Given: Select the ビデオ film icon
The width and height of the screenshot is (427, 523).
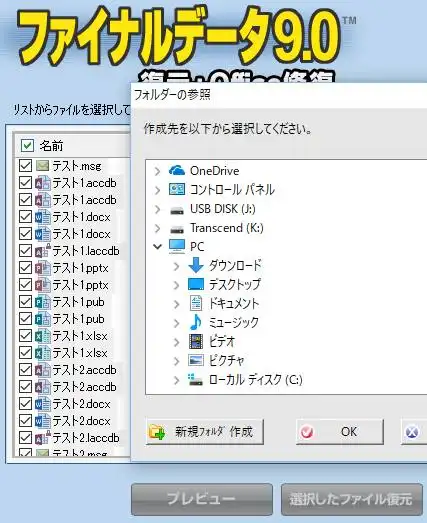Looking at the screenshot, I should point(196,341).
